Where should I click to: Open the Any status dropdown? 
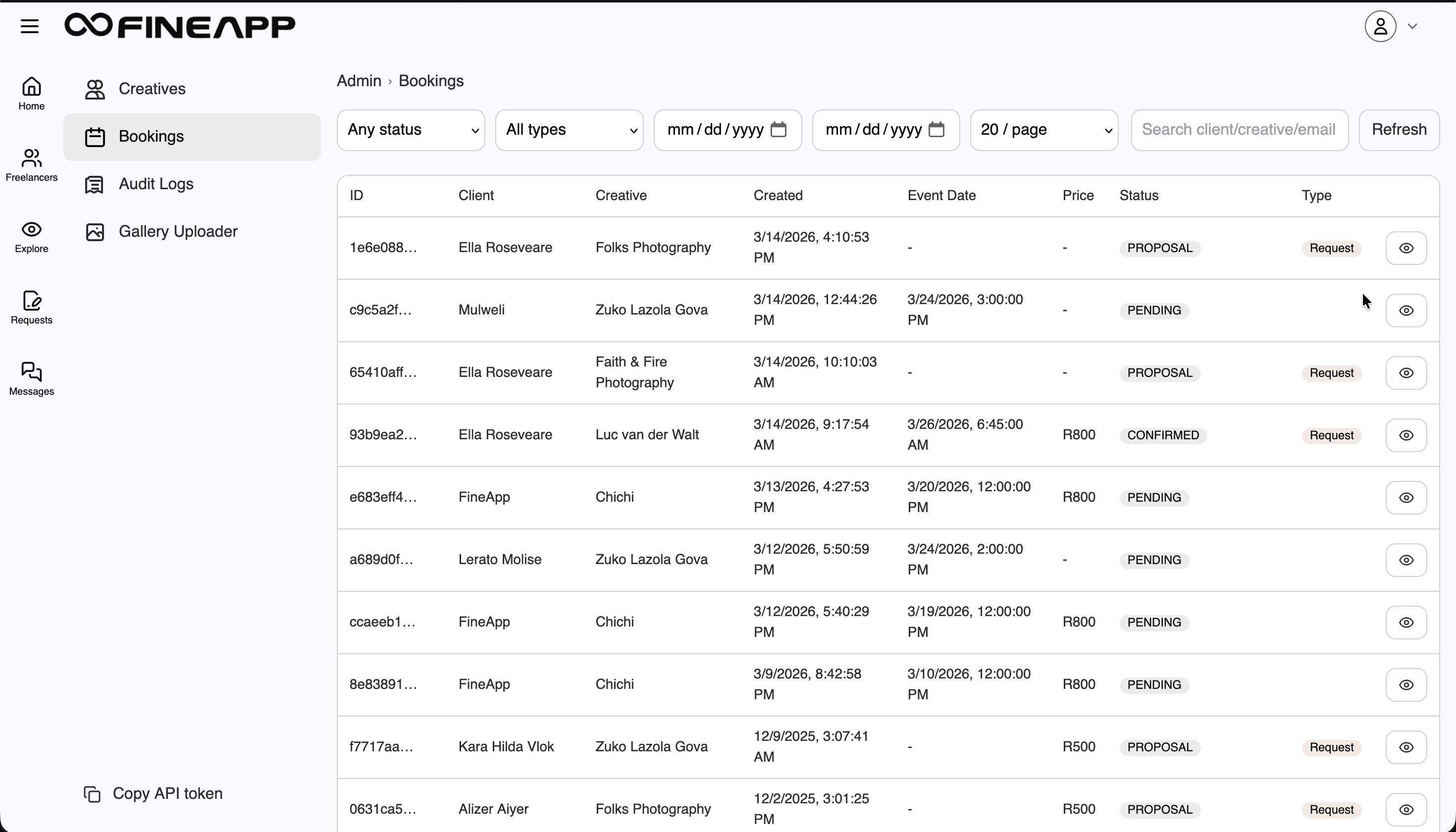tap(410, 130)
